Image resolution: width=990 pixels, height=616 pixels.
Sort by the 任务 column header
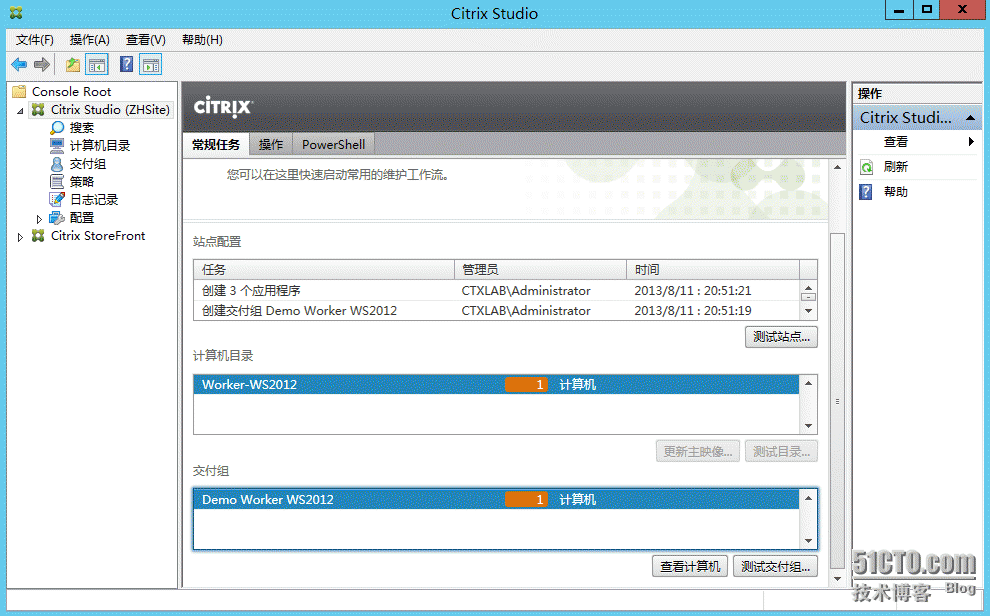324,270
